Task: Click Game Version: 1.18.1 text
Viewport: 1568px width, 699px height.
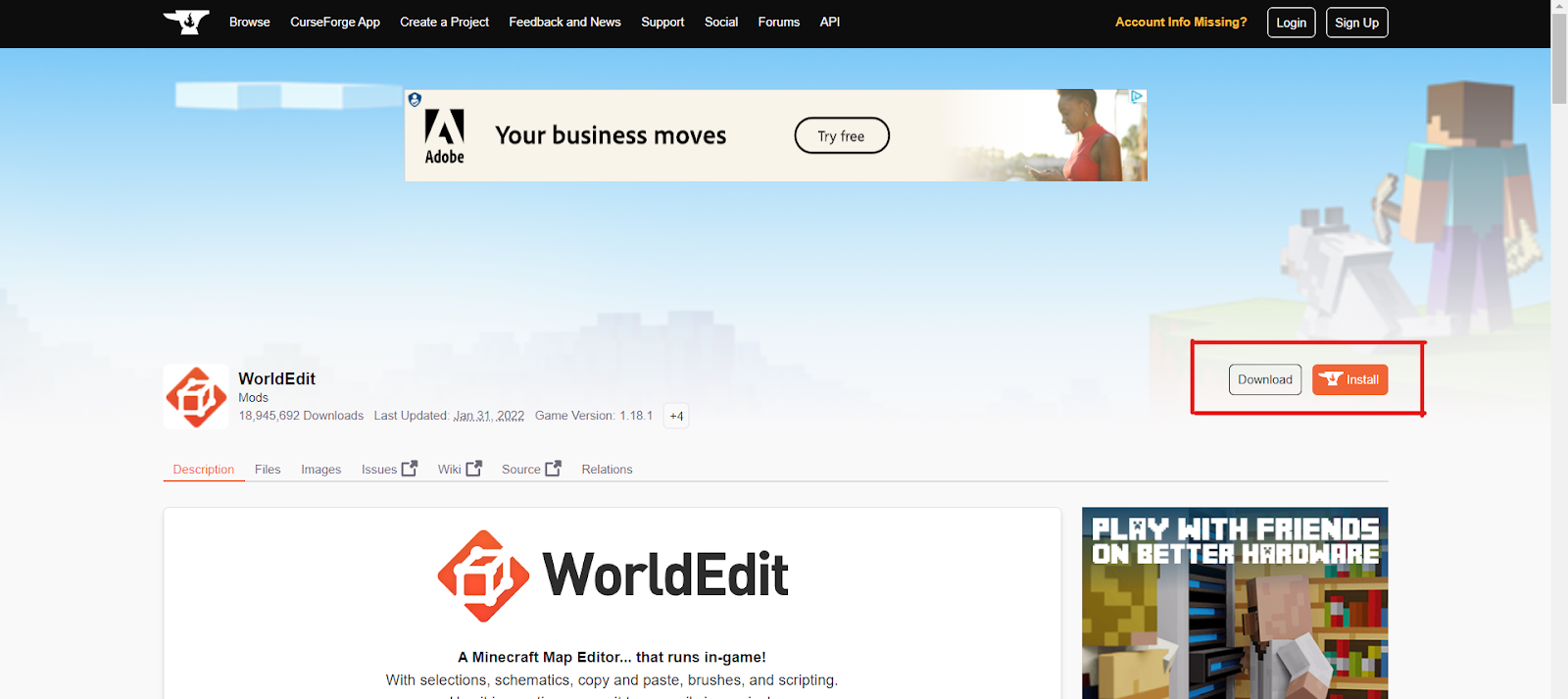Action: (x=594, y=416)
